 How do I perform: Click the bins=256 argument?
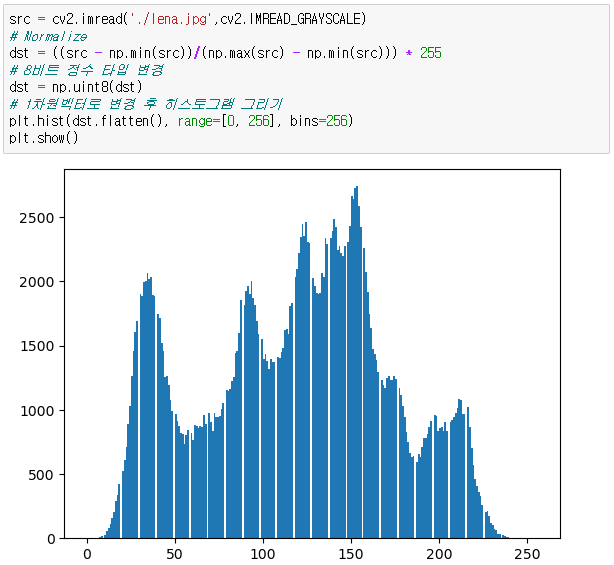[x=319, y=121]
